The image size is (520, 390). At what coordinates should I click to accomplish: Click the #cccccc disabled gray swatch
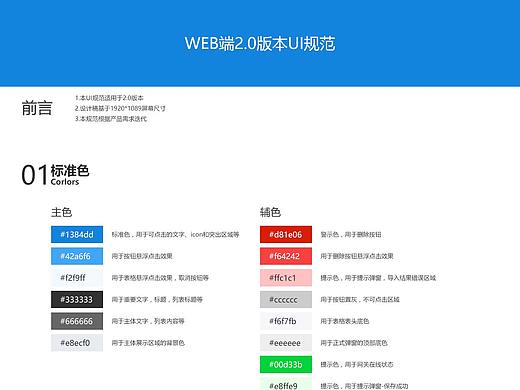(286, 299)
